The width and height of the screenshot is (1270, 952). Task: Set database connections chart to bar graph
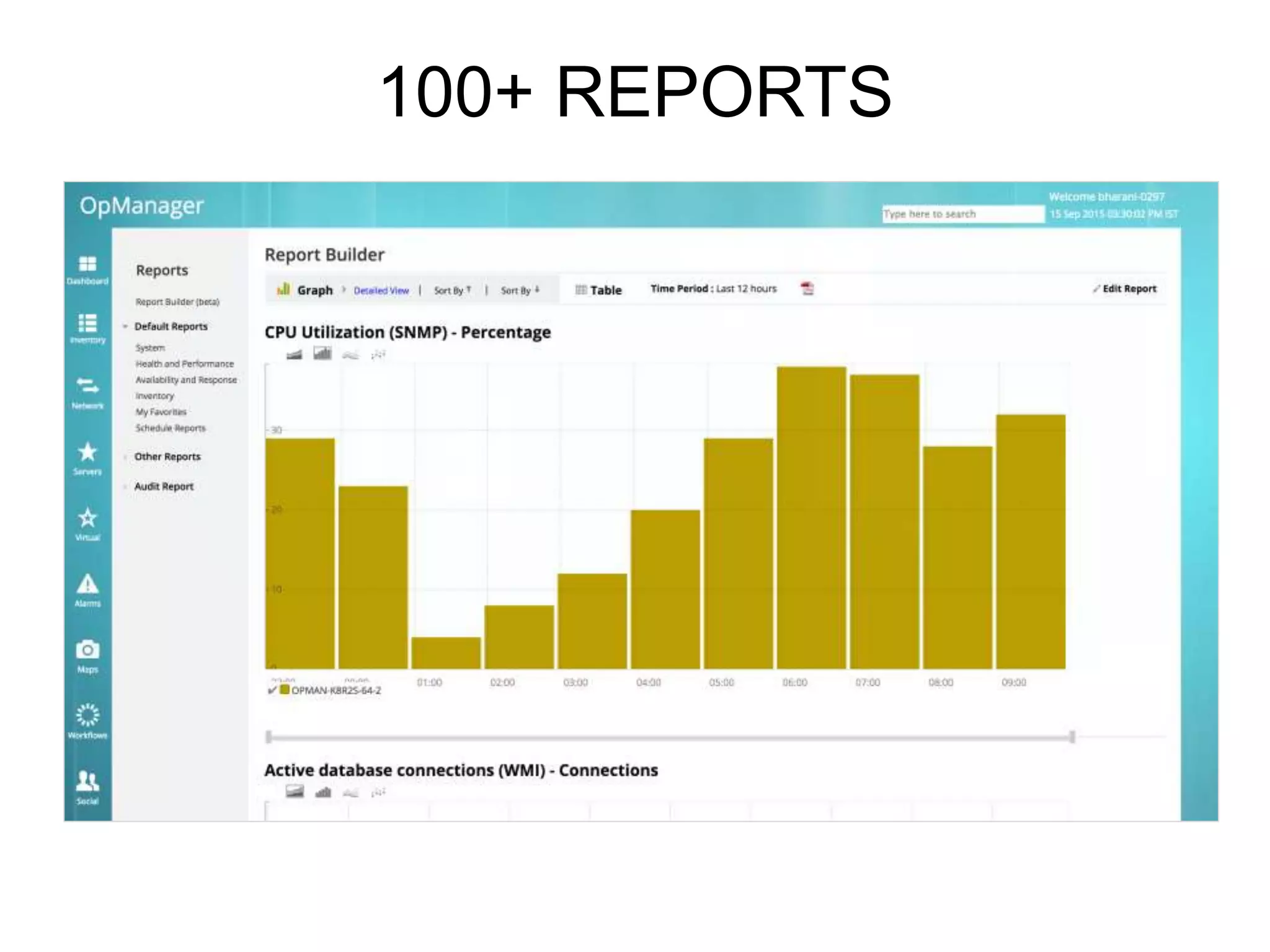tap(323, 792)
